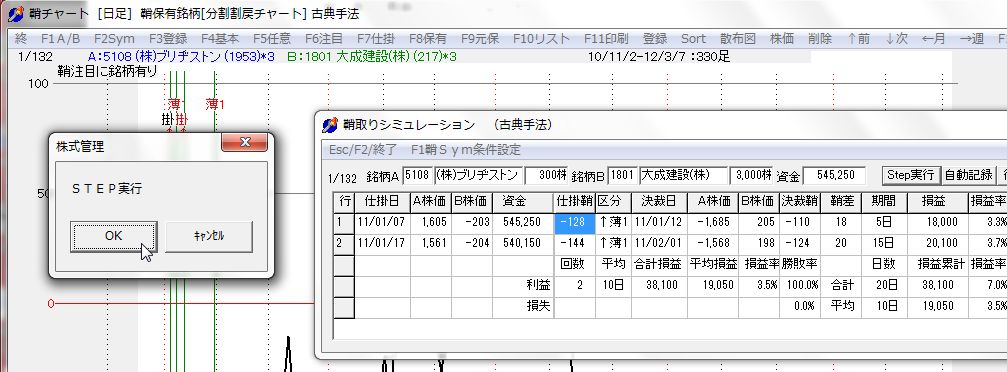Click the 損益 cell 20,100
1007x372 pixels.
point(937,244)
